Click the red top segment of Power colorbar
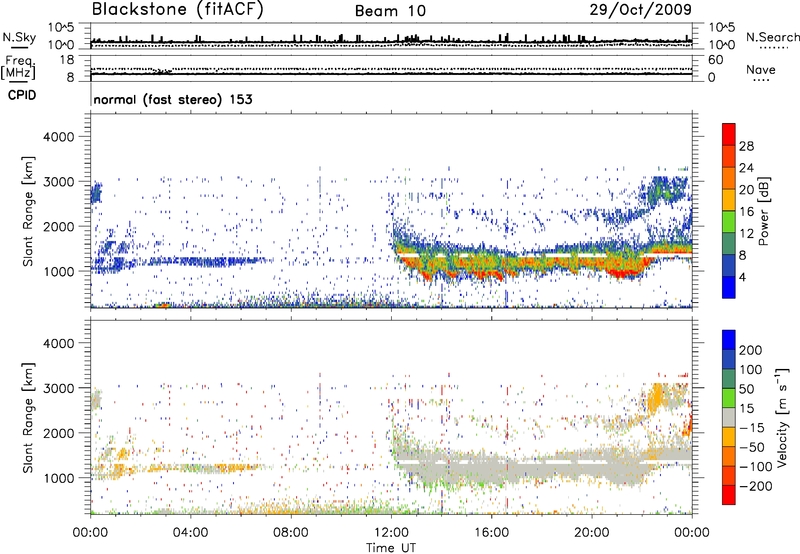Screen dimensions: 800x554 click(x=729, y=135)
